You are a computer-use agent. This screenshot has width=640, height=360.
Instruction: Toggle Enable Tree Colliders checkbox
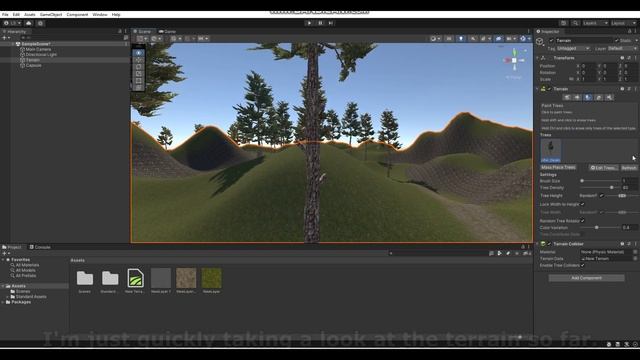pos(582,265)
